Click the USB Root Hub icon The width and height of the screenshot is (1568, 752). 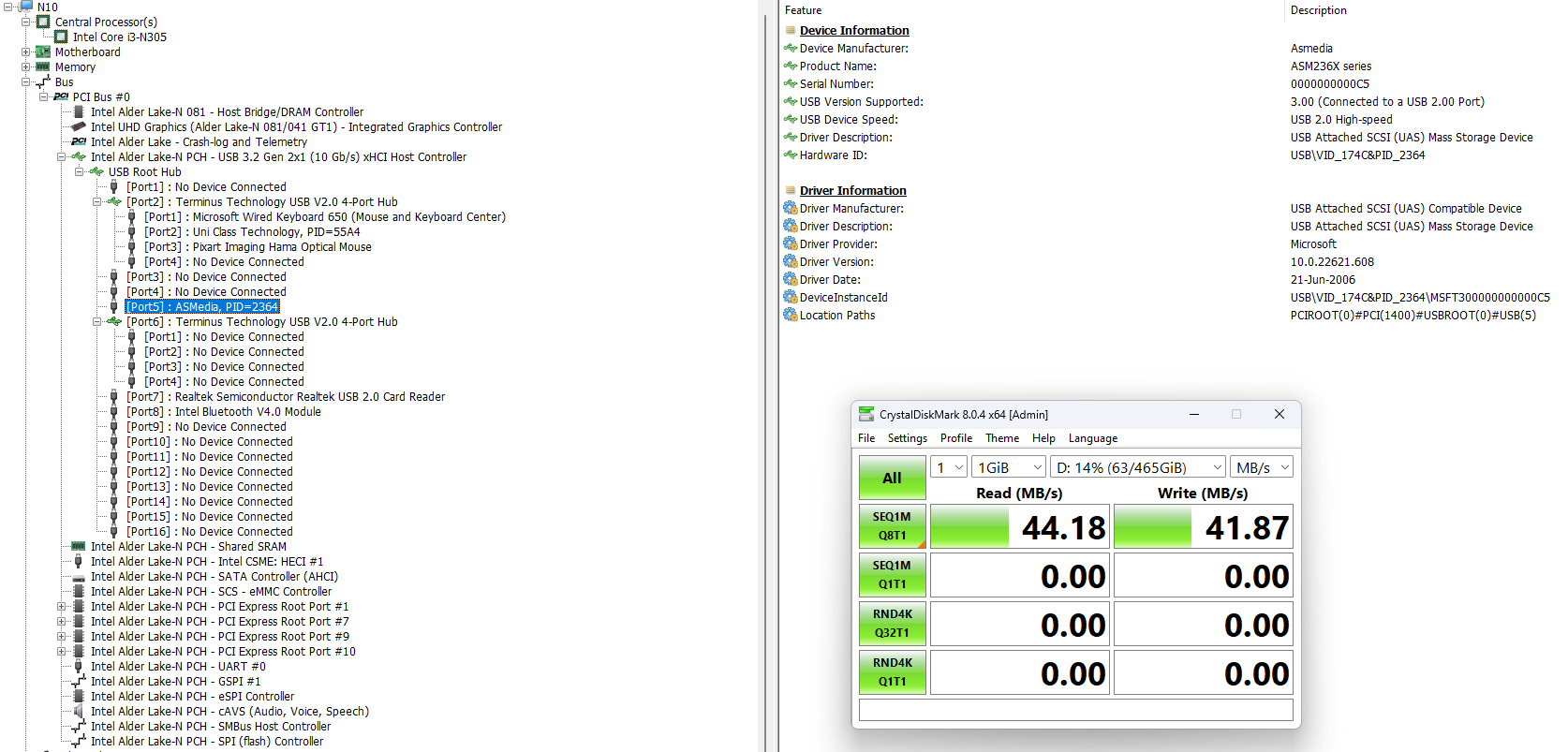[x=96, y=172]
